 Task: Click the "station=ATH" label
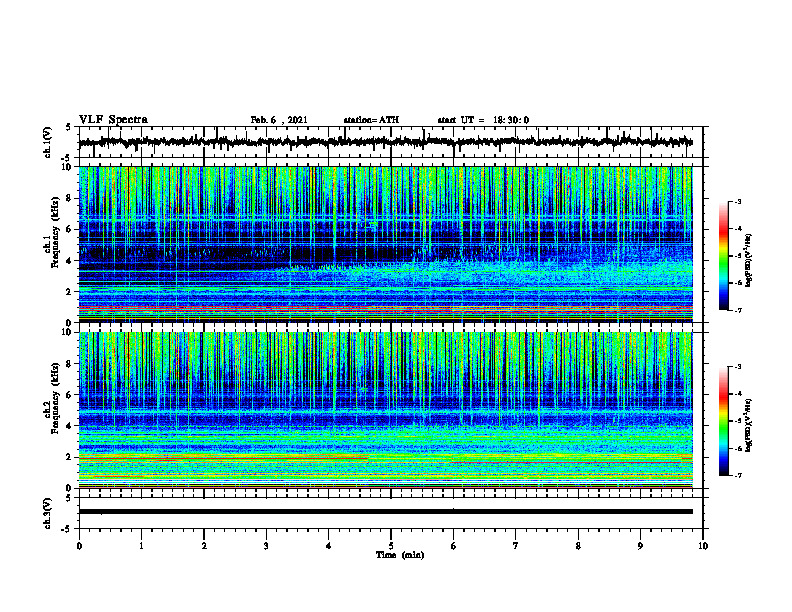[x=371, y=120]
